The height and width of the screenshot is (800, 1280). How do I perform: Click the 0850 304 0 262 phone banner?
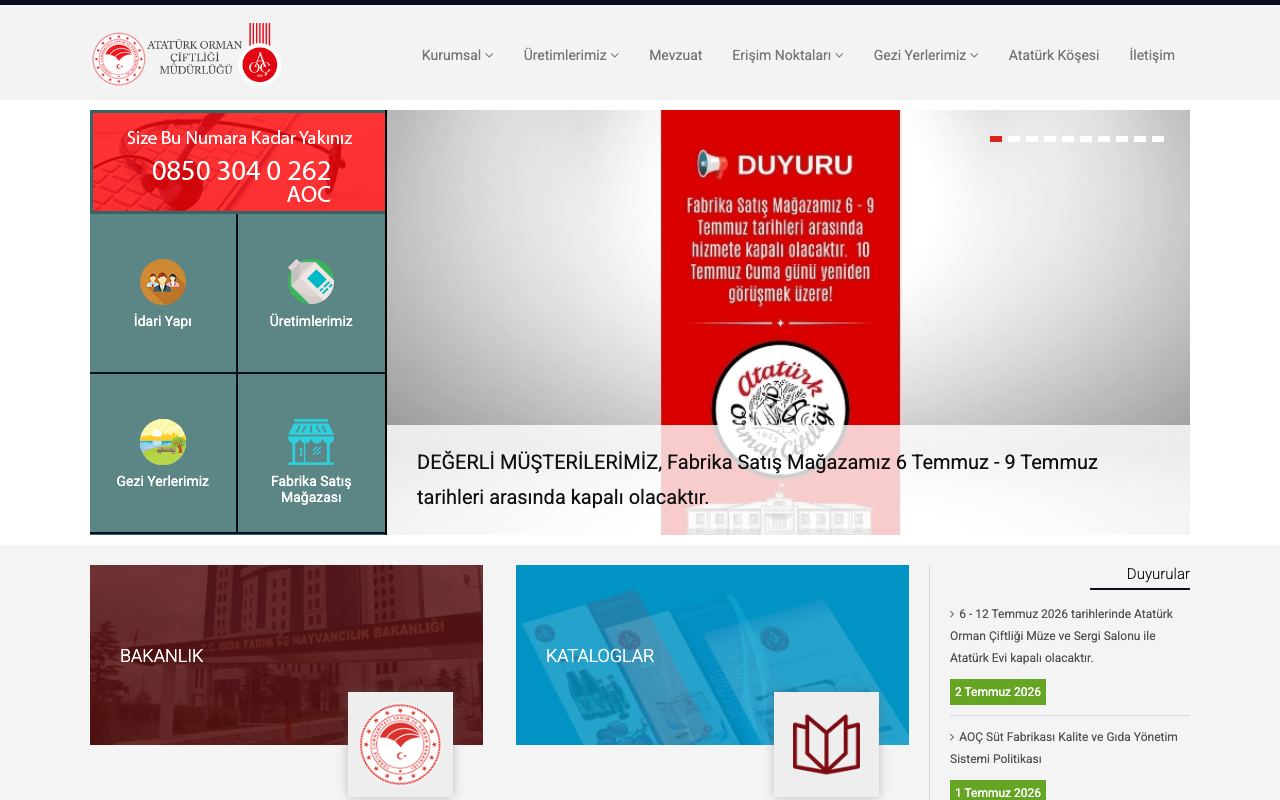(x=239, y=162)
